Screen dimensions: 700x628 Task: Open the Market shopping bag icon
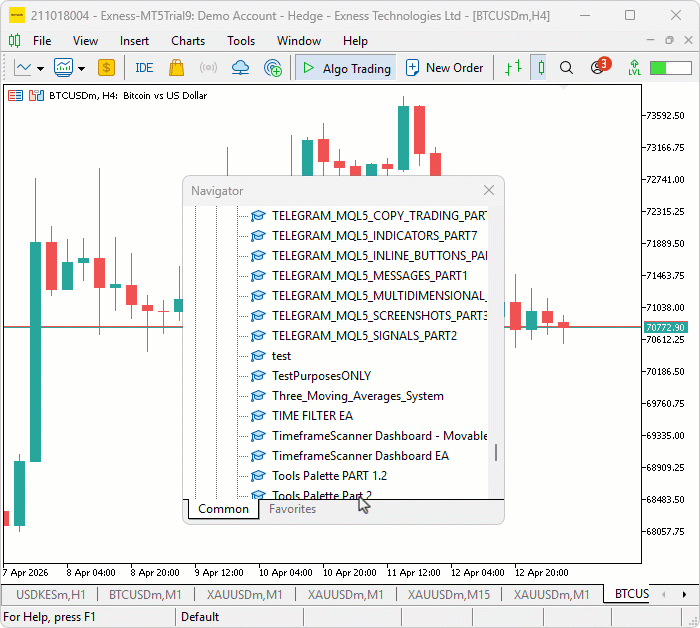click(176, 68)
